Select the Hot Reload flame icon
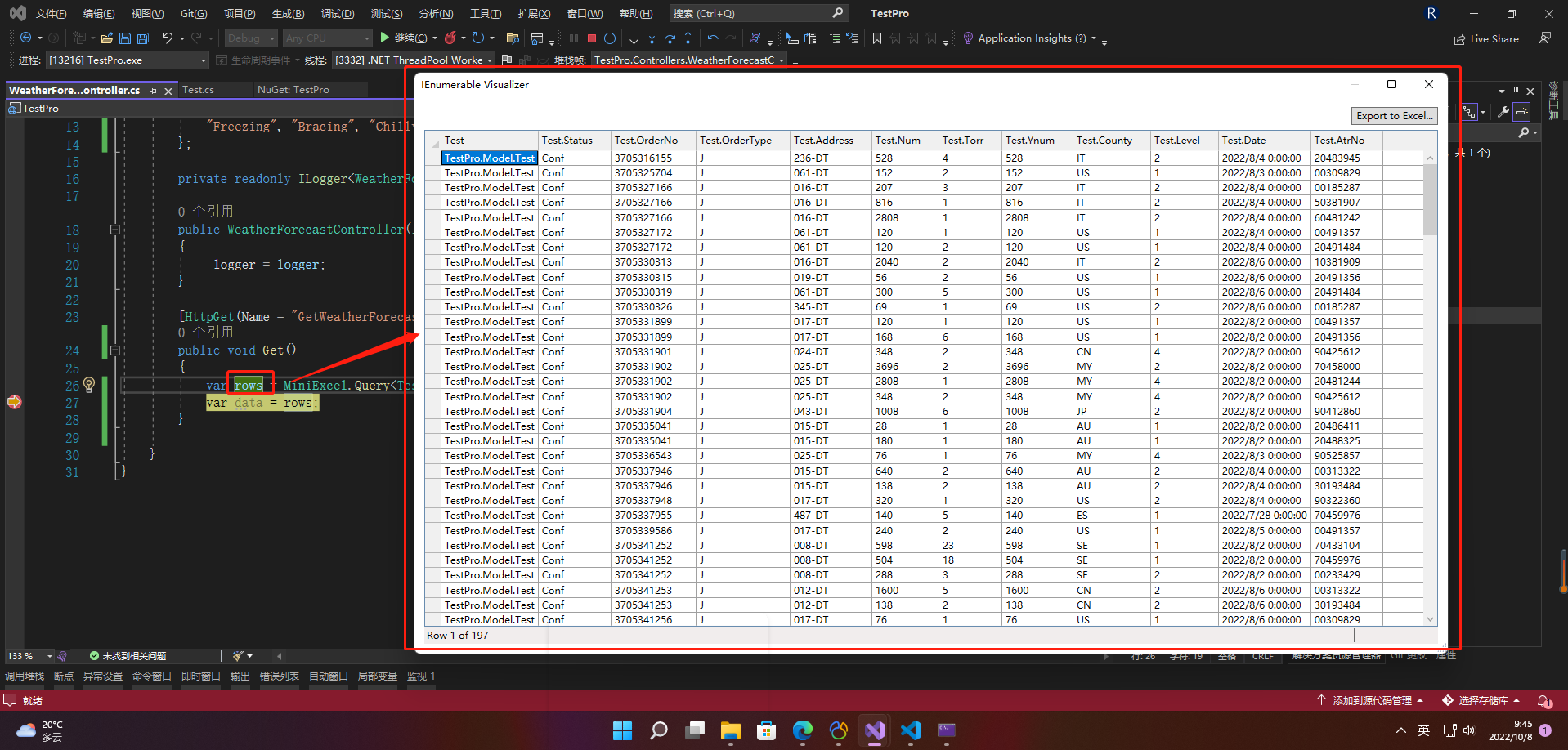The width and height of the screenshot is (1568, 750). [450, 38]
